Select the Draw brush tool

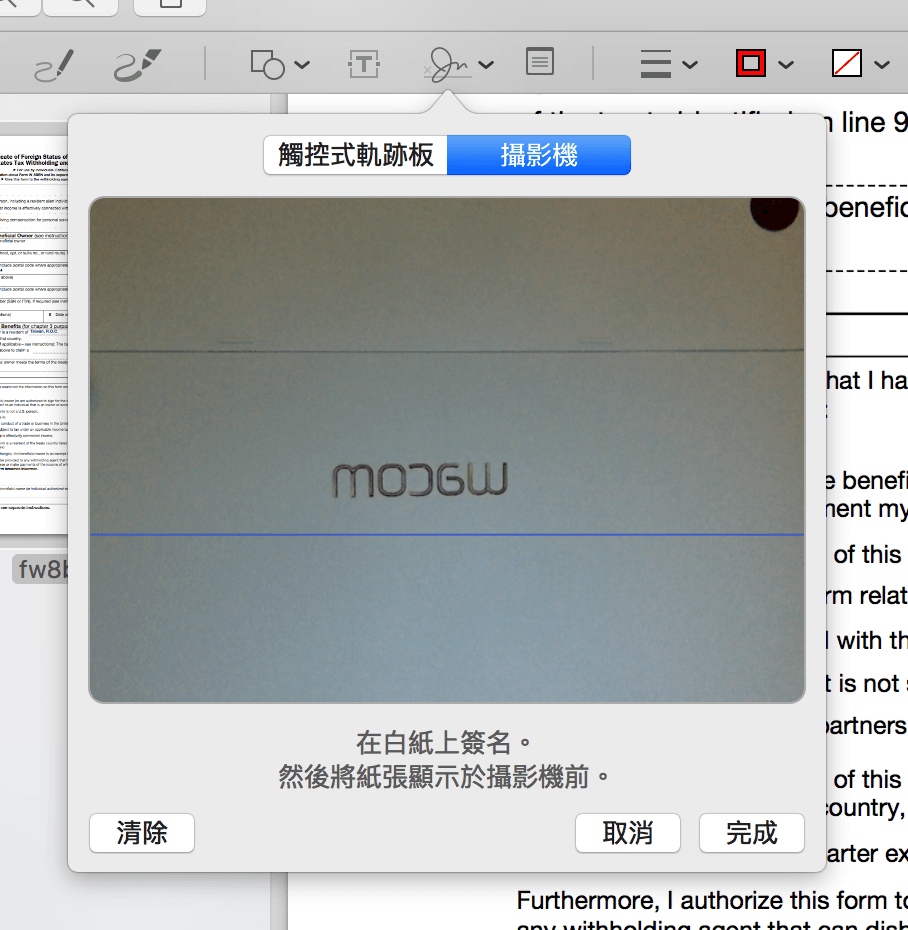point(138,65)
